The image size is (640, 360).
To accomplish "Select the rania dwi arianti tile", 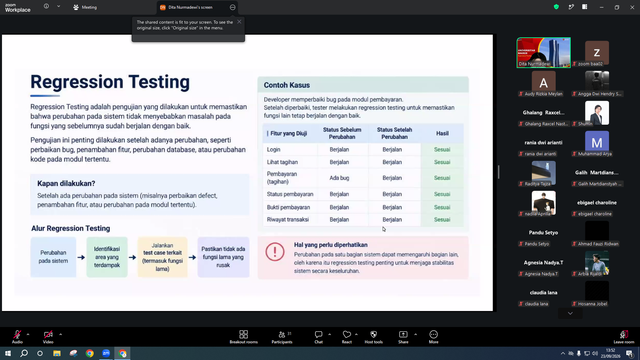I will (544, 143).
